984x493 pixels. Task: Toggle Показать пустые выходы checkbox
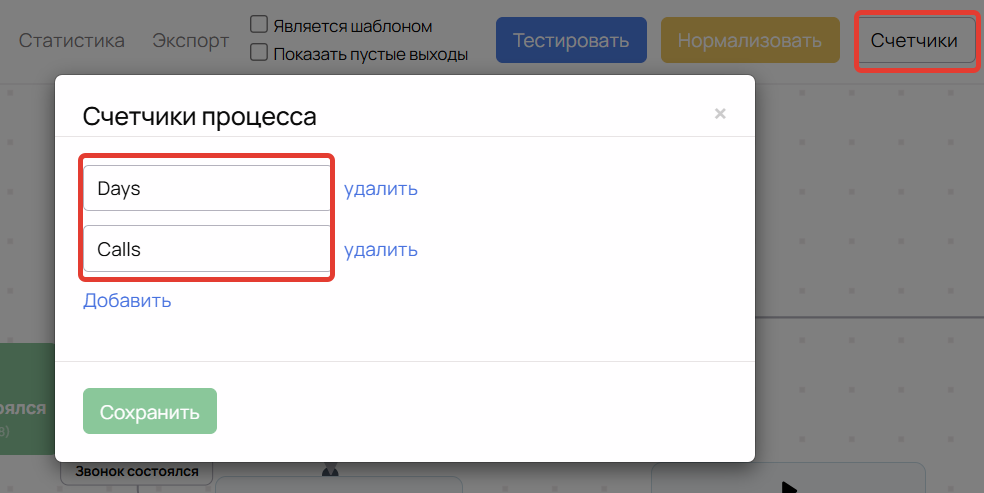[259, 52]
